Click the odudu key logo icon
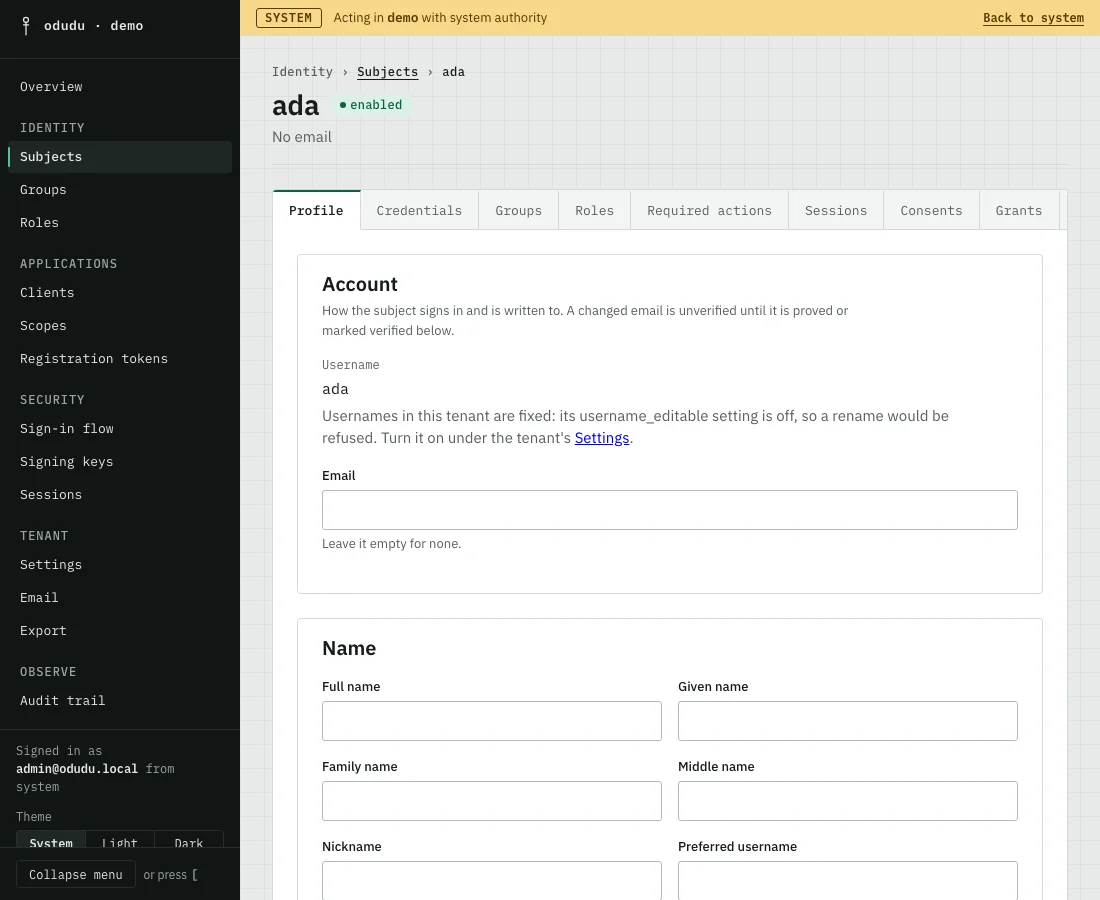 click(26, 26)
